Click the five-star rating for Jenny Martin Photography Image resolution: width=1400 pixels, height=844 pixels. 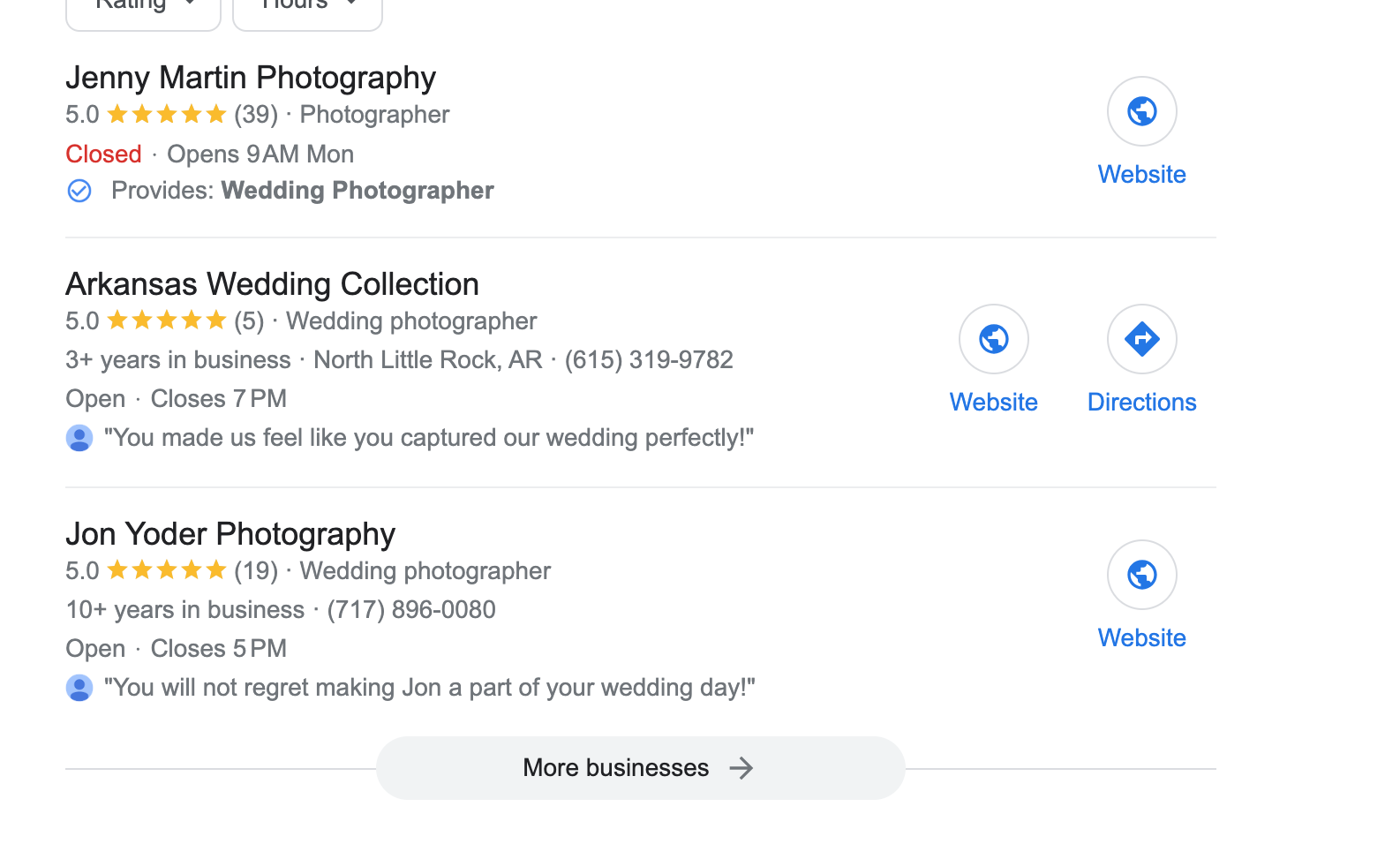tap(167, 115)
